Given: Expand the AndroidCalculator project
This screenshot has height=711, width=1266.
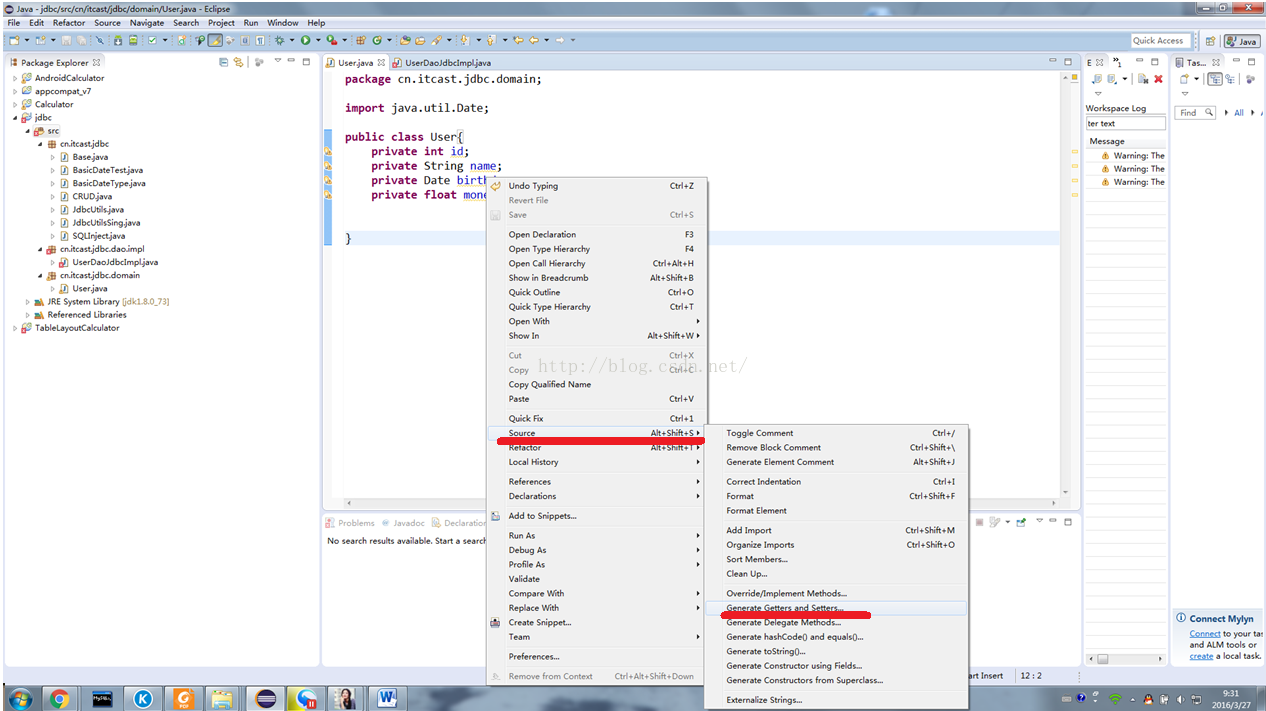Looking at the screenshot, I should [x=15, y=78].
